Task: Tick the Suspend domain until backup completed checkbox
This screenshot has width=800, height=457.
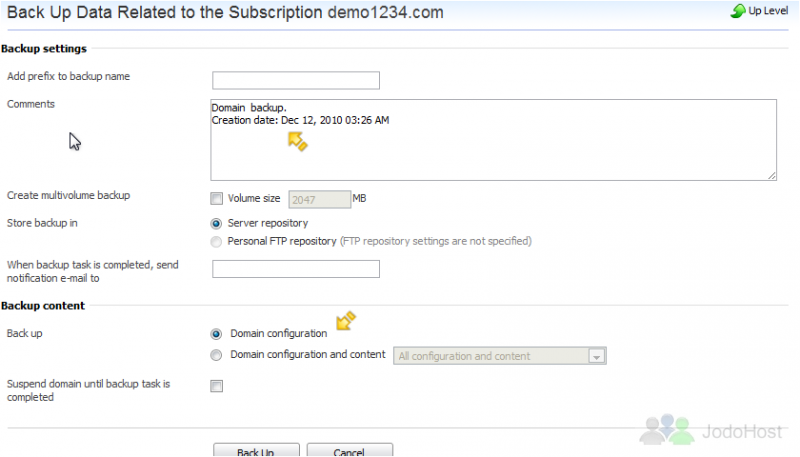Action: [217, 386]
